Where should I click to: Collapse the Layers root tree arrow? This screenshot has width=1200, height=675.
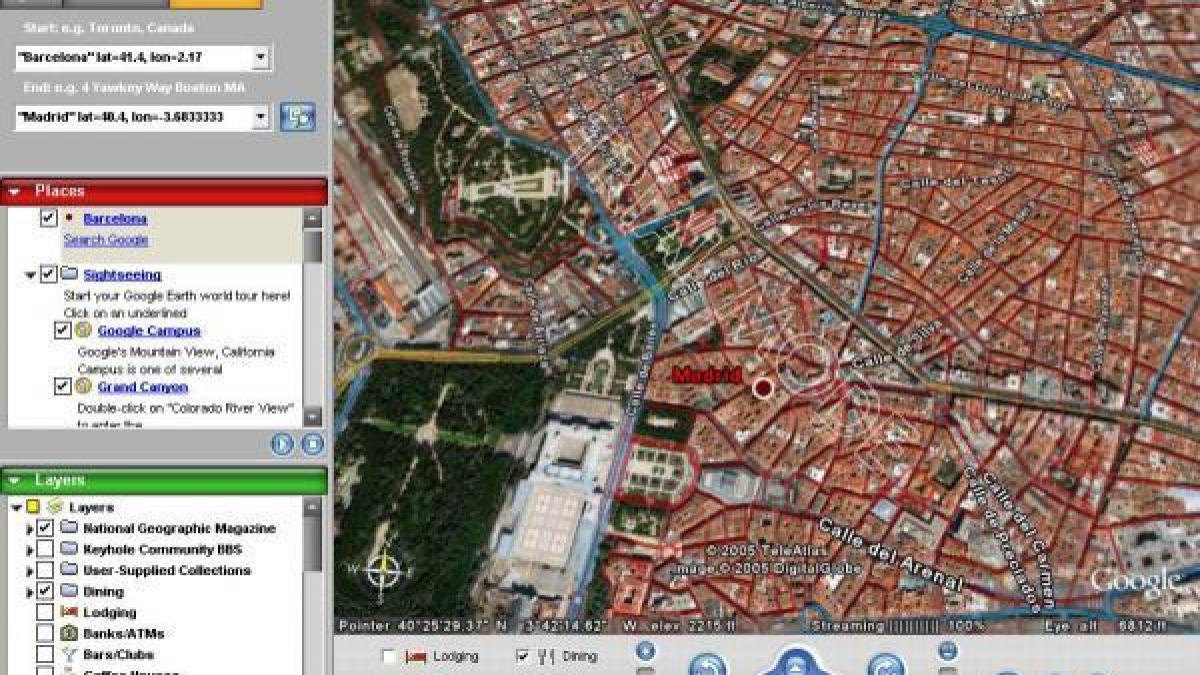(x=17, y=508)
